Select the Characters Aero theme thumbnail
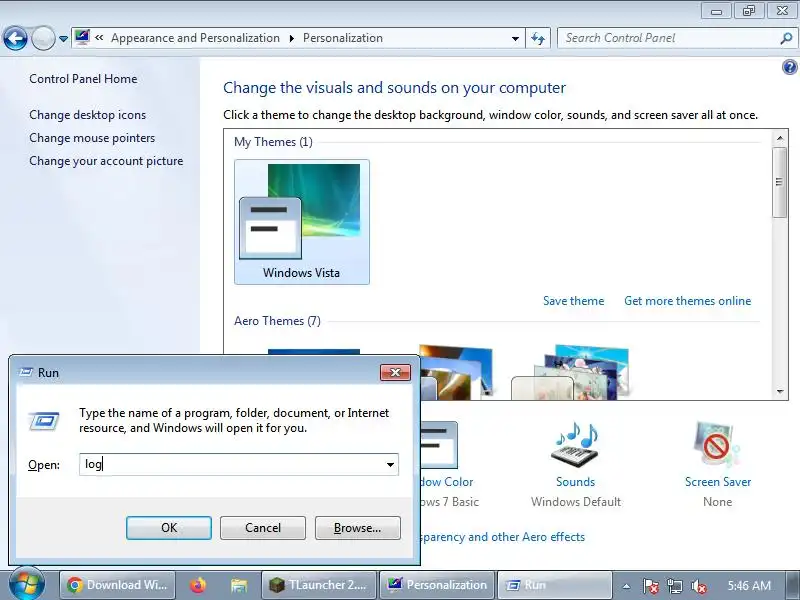Viewport: 800px width, 600px height. tap(570, 372)
